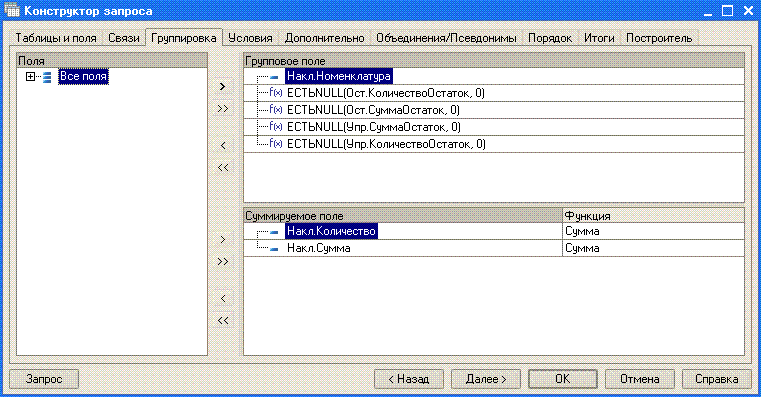Click field icon next to 'Накл.Сумма'
Viewport: 761px width, 397px height.
click(x=274, y=249)
